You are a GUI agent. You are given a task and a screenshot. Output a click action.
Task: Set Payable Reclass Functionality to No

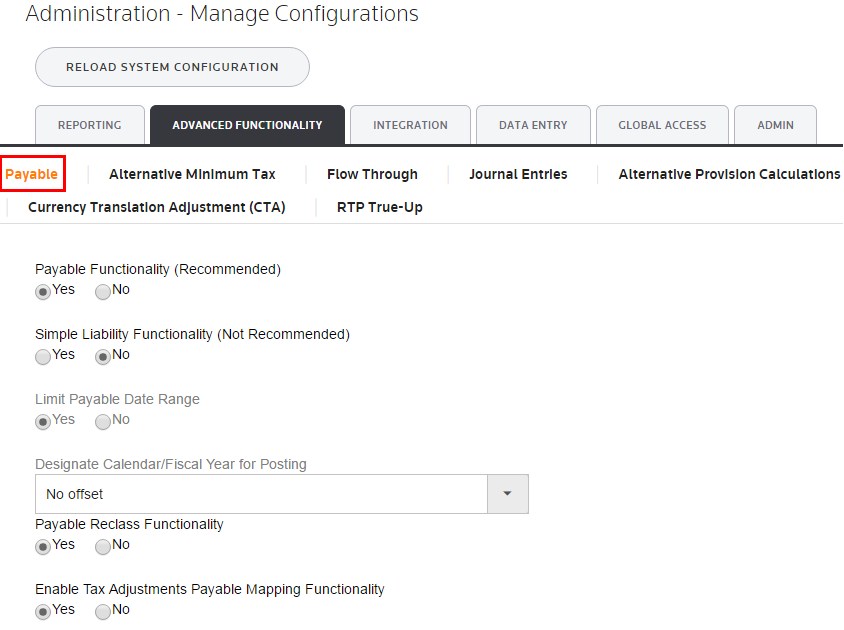pos(103,547)
